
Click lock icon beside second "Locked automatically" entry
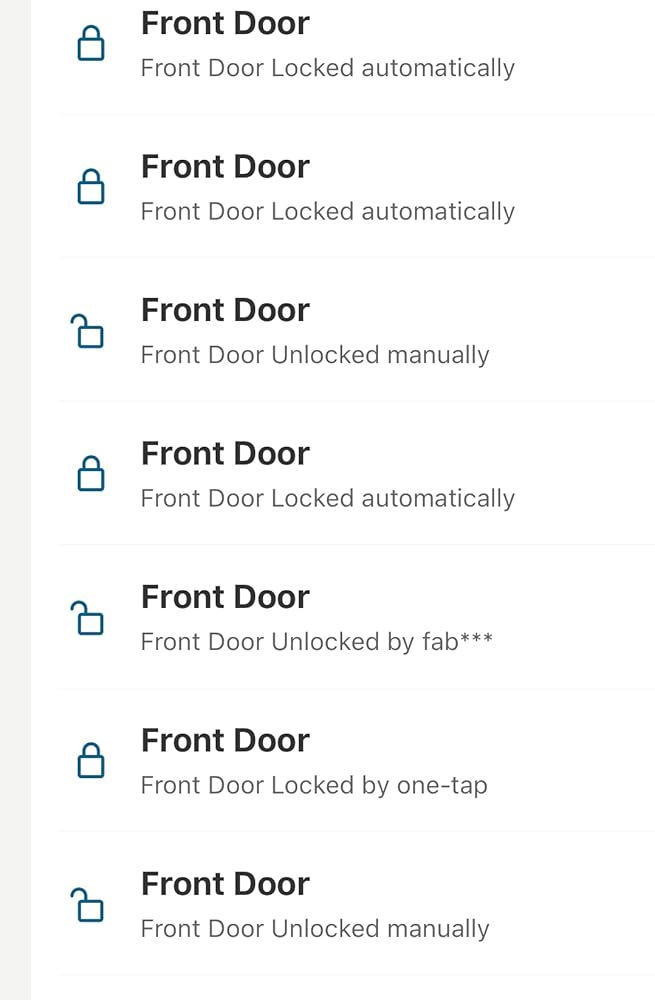click(x=91, y=187)
